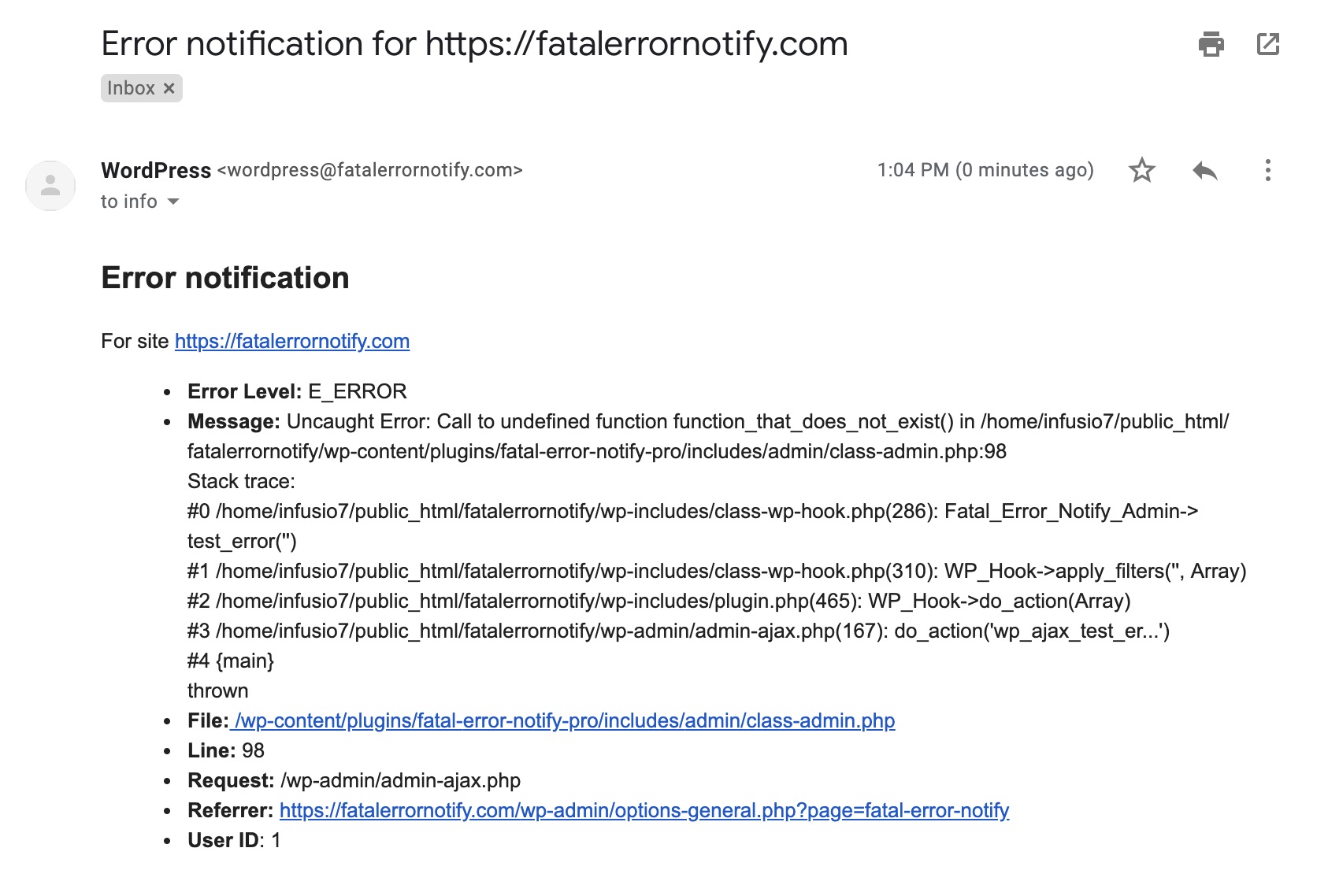
Task: Open the class-admin.php file link
Action: click(x=564, y=720)
